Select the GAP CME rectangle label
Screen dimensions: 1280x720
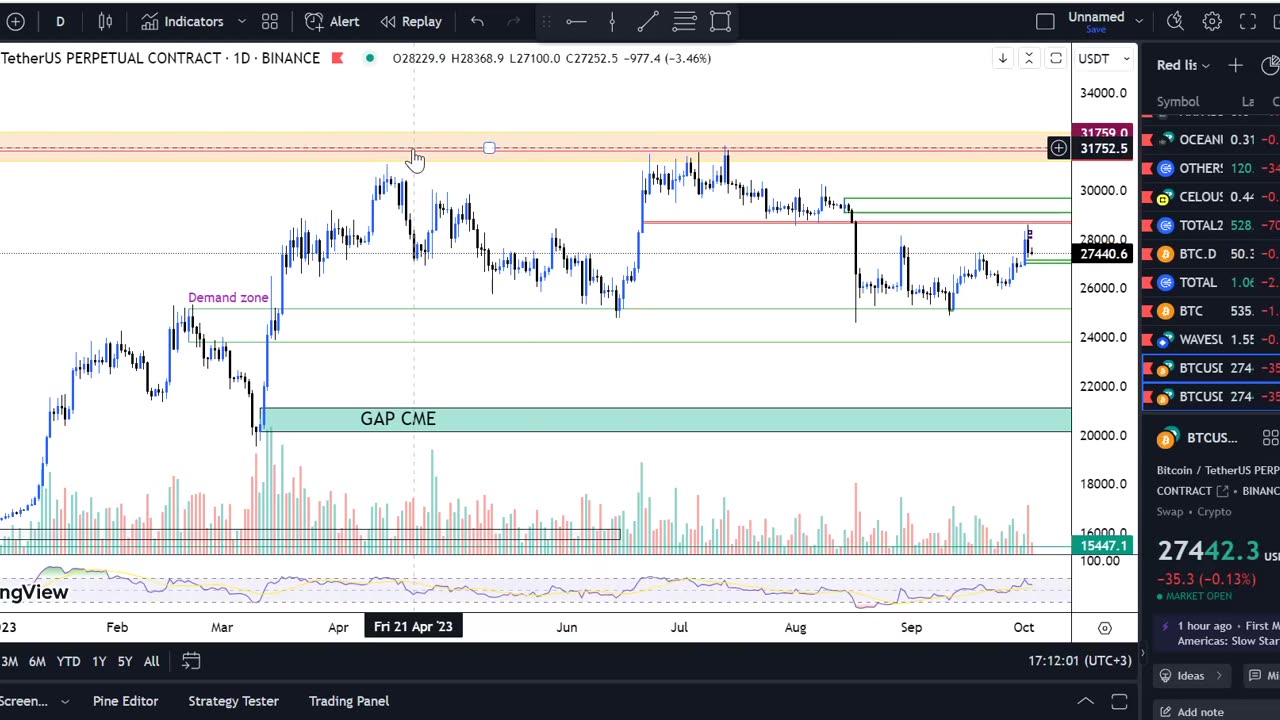point(398,418)
